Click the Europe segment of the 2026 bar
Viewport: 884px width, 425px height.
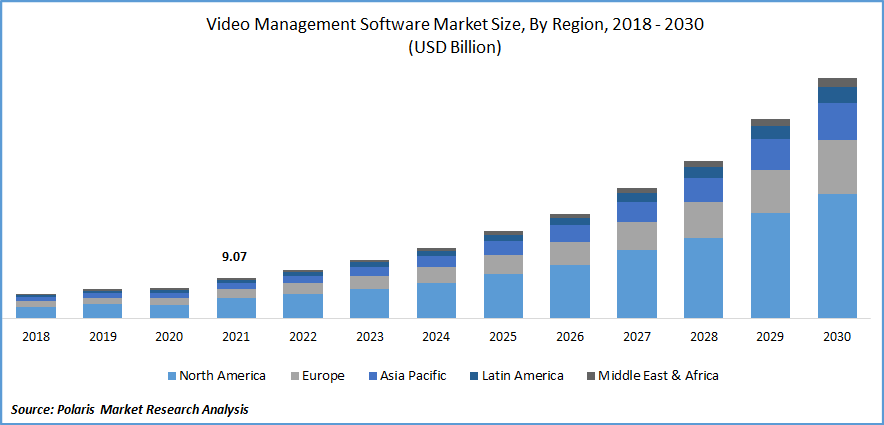tap(570, 254)
